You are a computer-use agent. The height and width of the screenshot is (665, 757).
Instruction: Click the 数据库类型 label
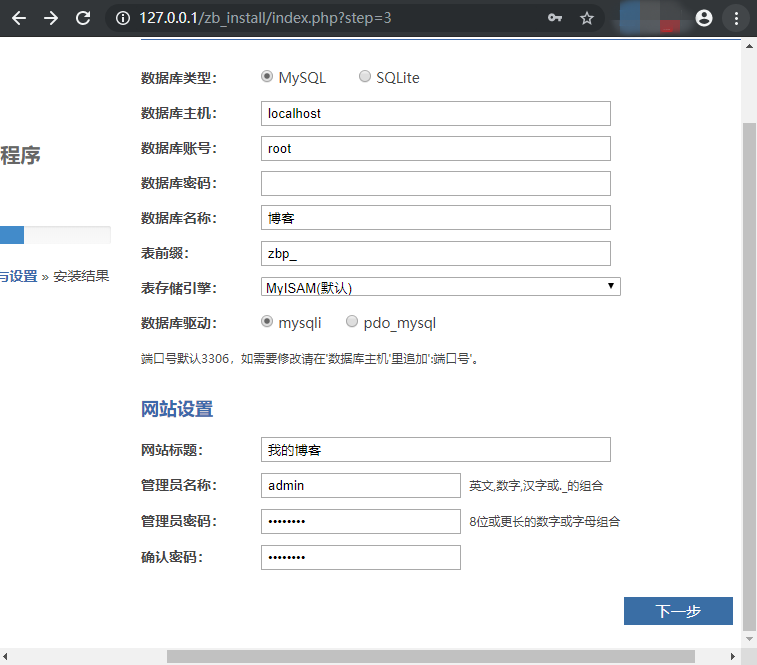tap(179, 78)
